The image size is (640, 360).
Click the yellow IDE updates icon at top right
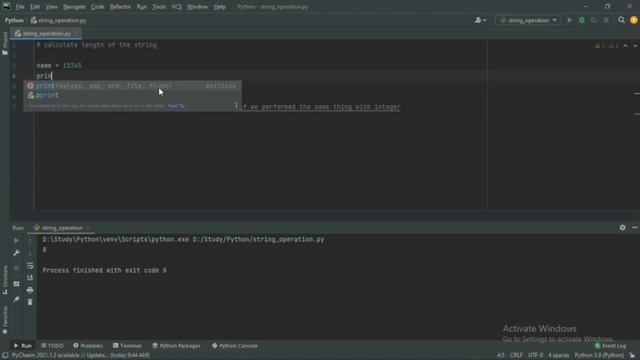click(634, 20)
